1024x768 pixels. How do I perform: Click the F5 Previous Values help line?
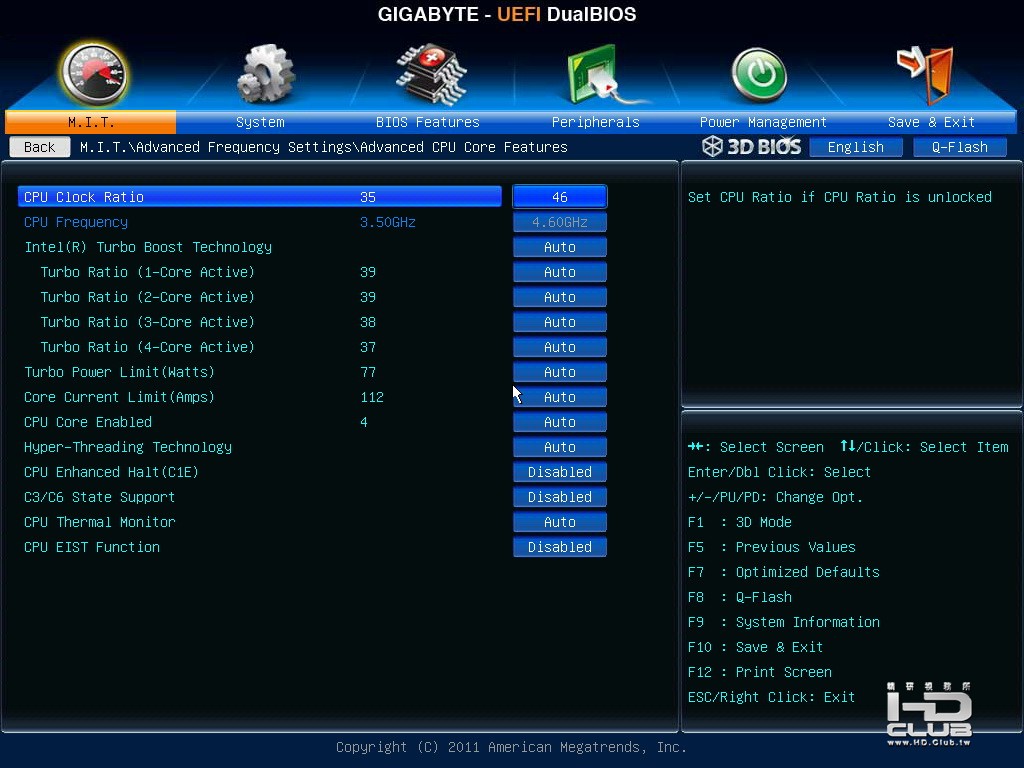coord(772,547)
